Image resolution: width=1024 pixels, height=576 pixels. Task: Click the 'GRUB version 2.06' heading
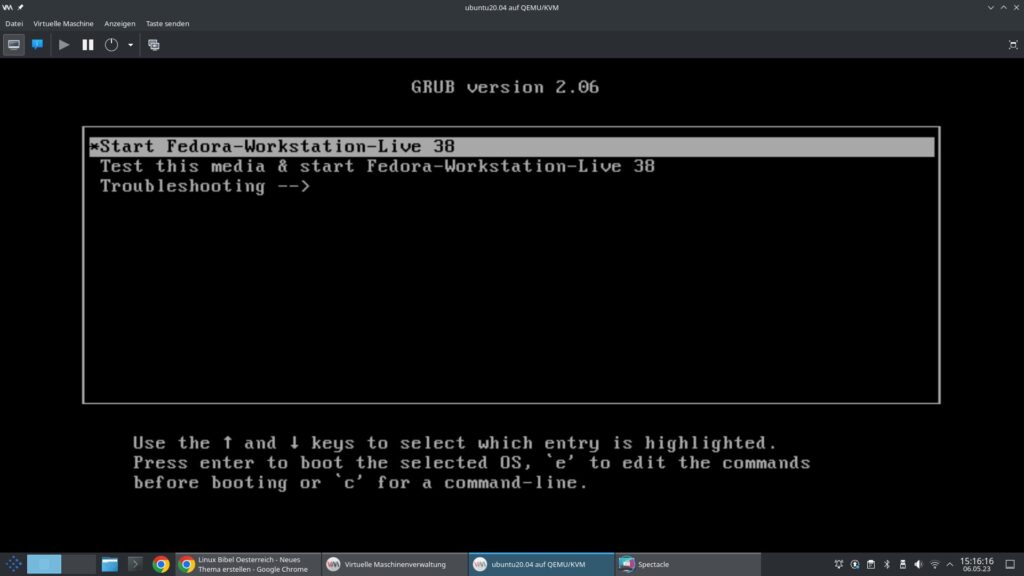[x=505, y=87]
